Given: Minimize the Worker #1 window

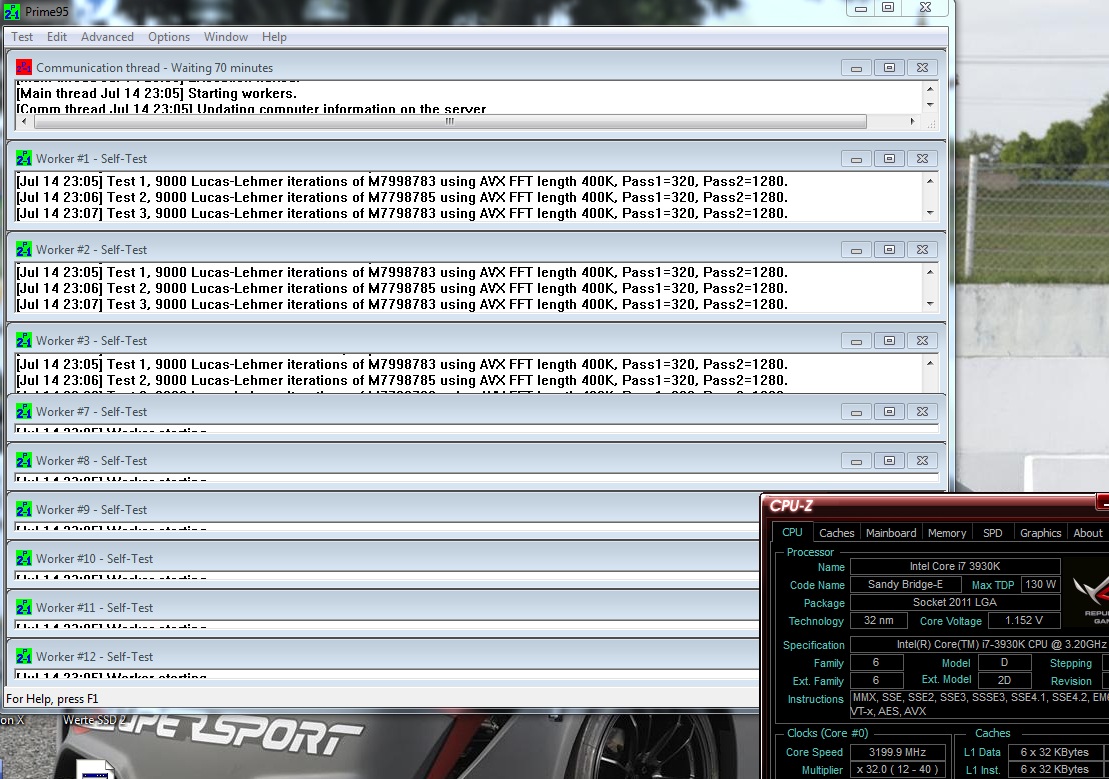Looking at the screenshot, I should coord(856,158).
